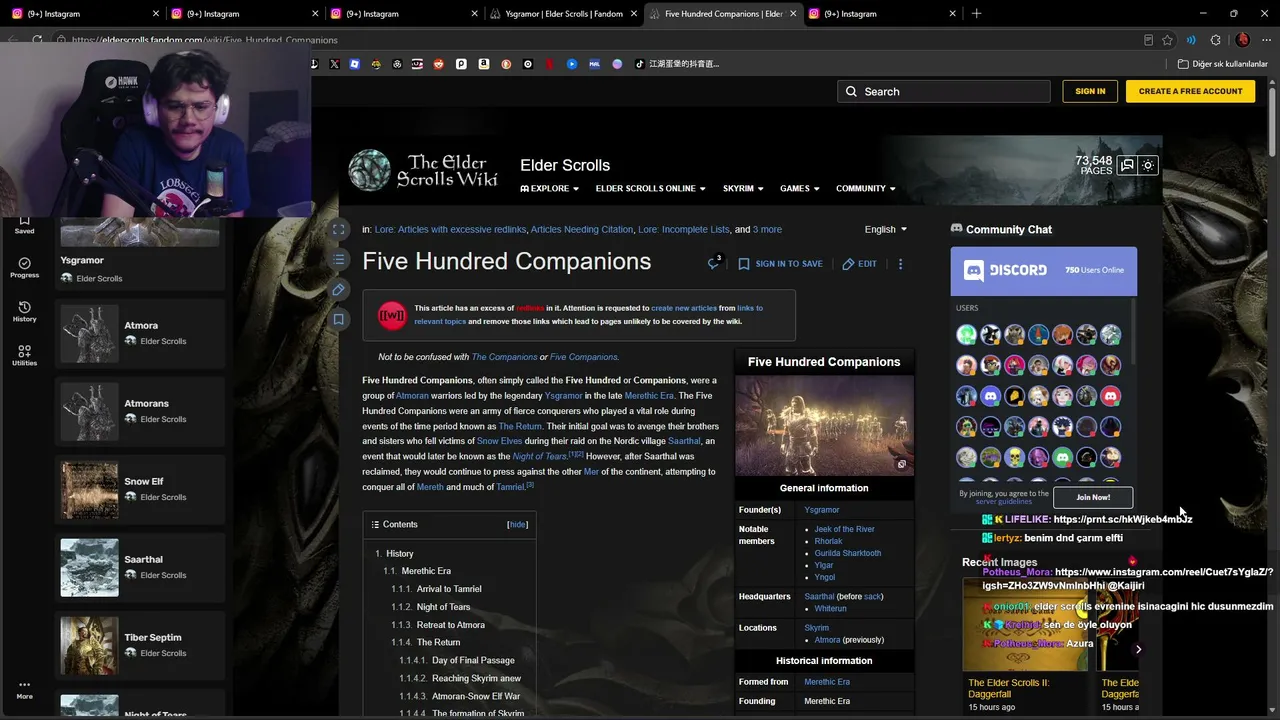1280x720 pixels.
Task: Open the Atmora card in sidebar list
Action: [x=140, y=333]
